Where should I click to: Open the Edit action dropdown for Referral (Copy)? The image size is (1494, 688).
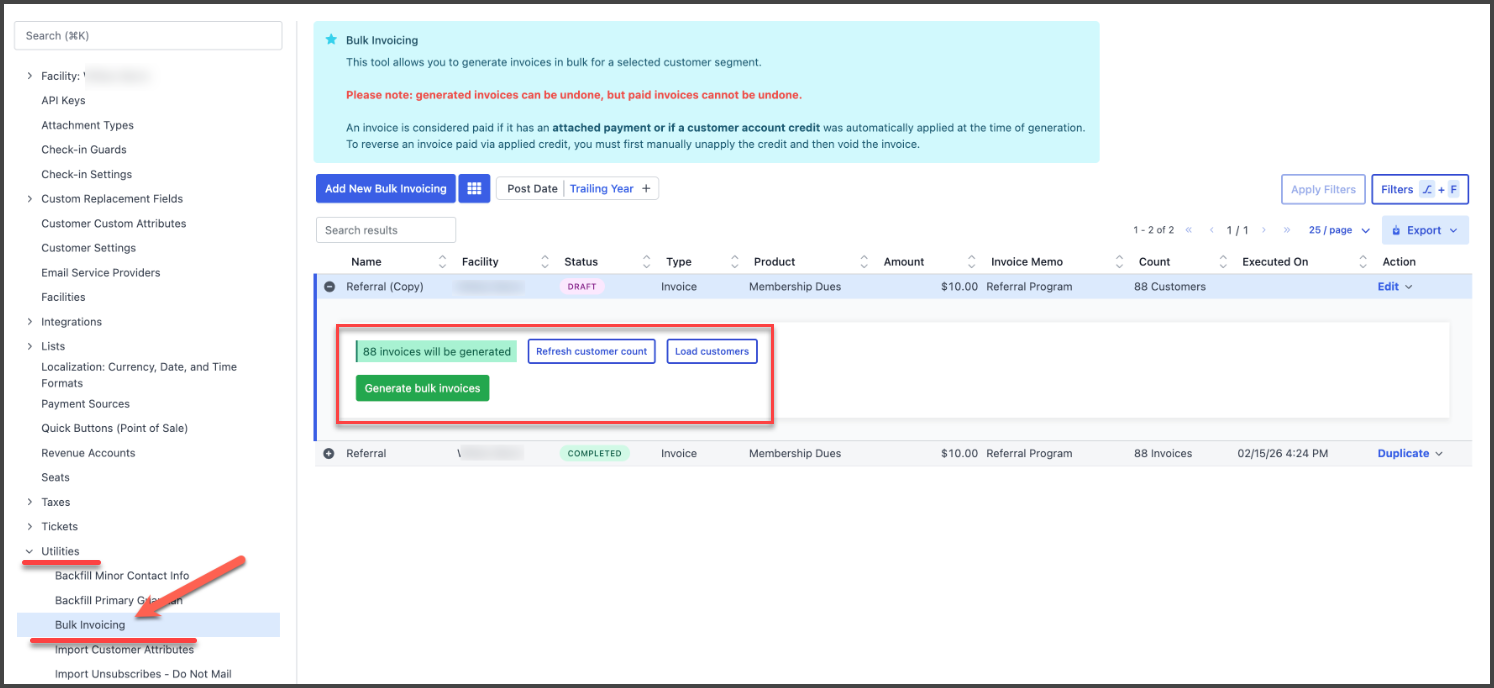pos(1395,287)
